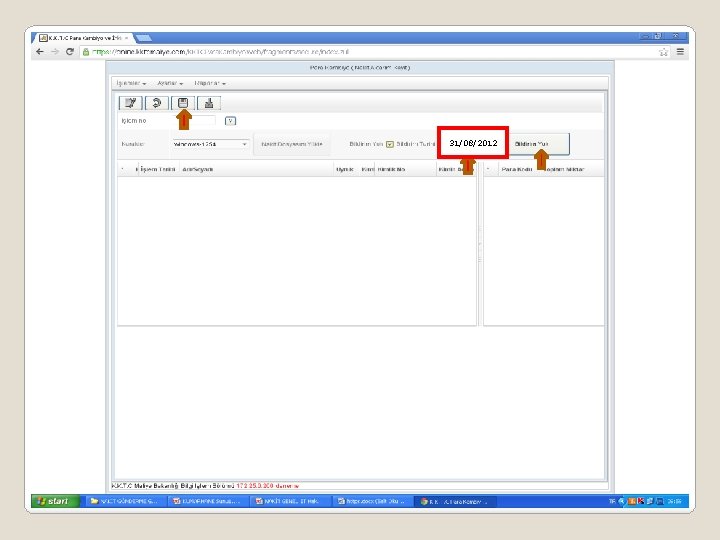The height and width of the screenshot is (540, 720).
Task: Click the Nakit Dosyasını Yükle button
Action: coord(292,144)
